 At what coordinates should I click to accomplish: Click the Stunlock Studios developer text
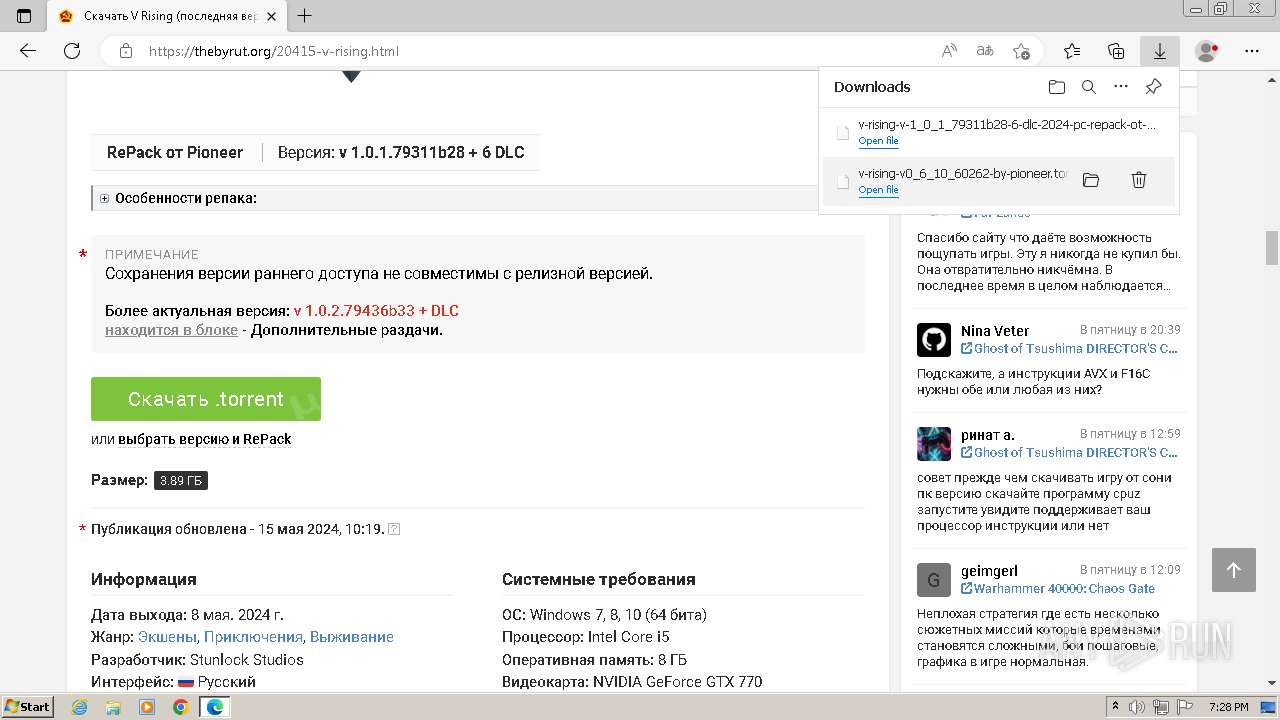[x=247, y=660]
